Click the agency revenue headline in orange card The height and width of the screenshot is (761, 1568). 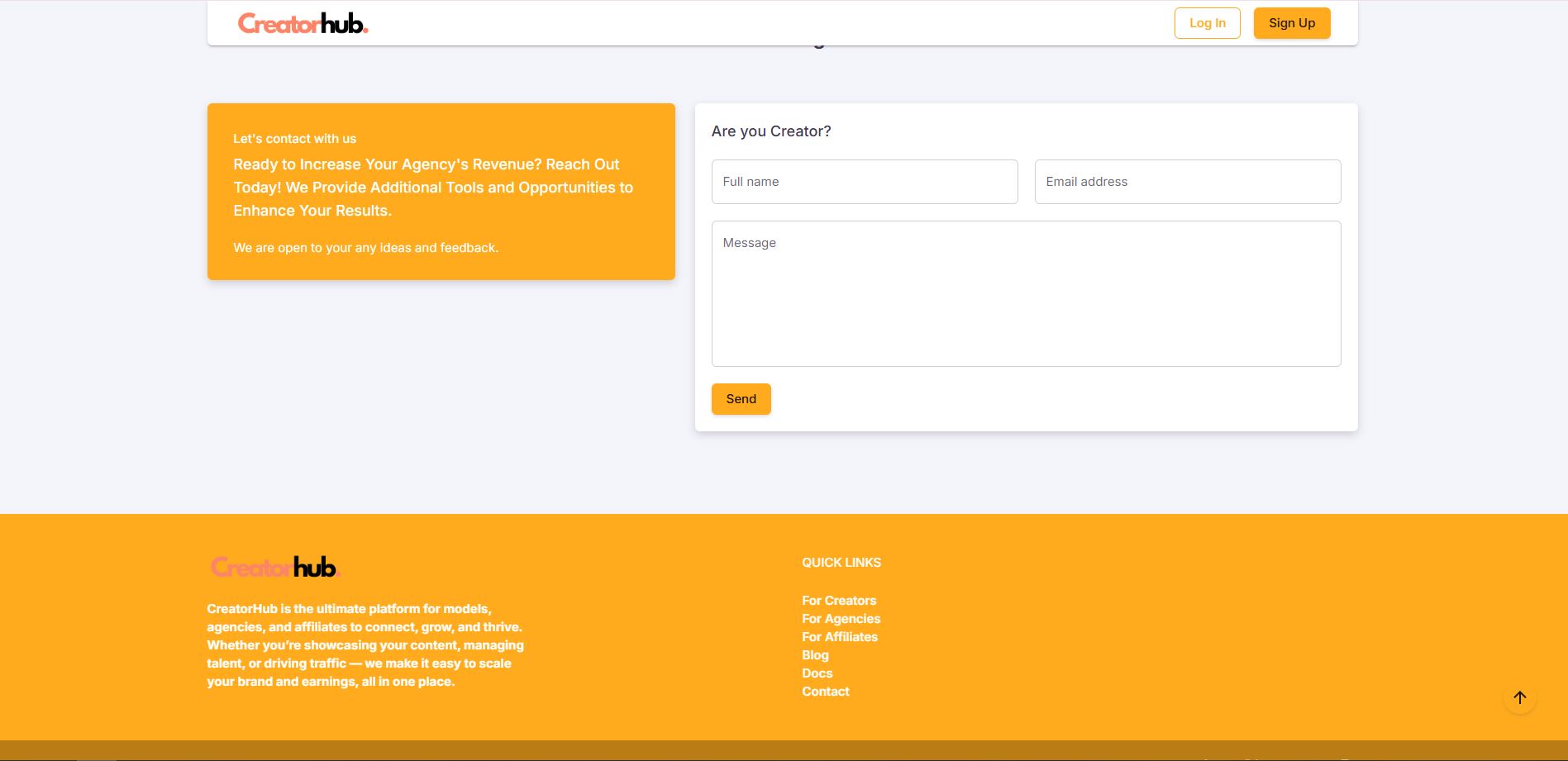pyautogui.click(x=432, y=188)
